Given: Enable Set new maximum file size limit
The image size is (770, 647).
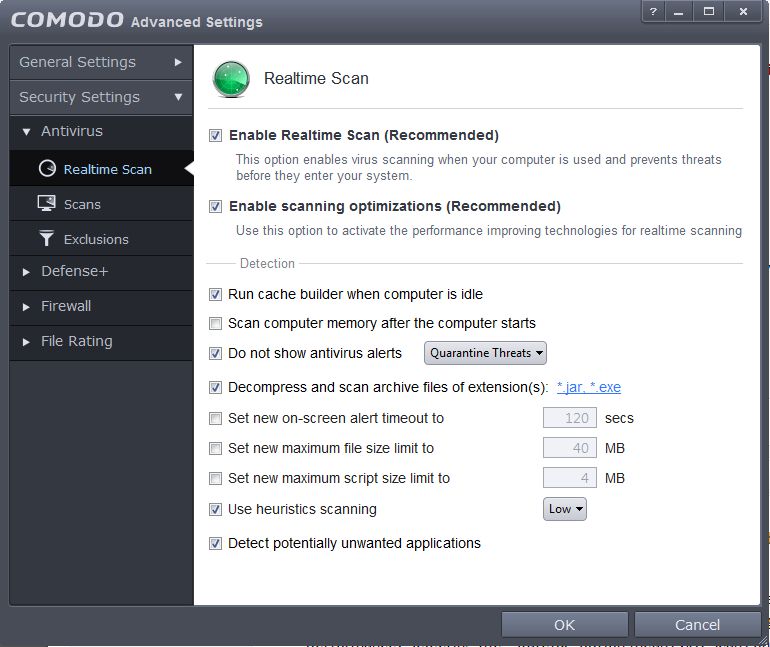Looking at the screenshot, I should pos(215,448).
